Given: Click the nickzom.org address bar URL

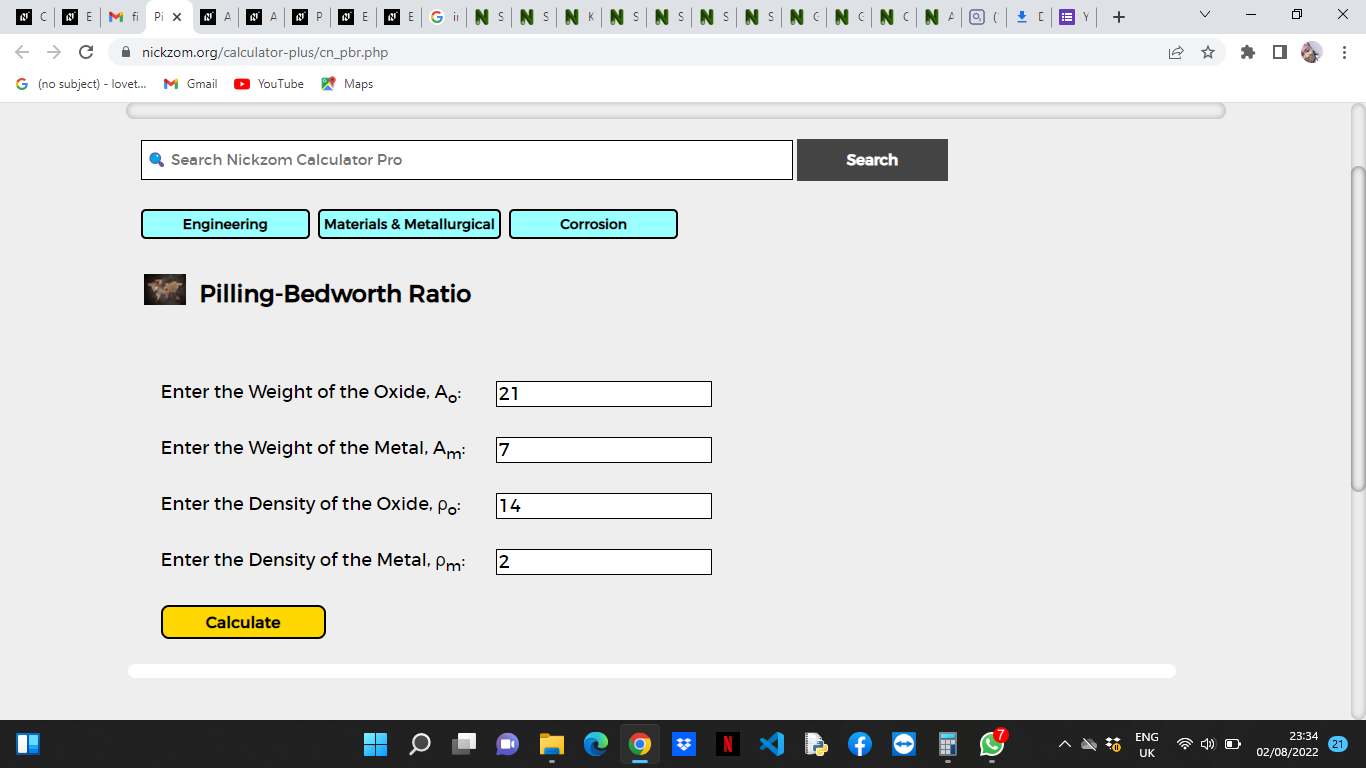Looking at the screenshot, I should (265, 52).
